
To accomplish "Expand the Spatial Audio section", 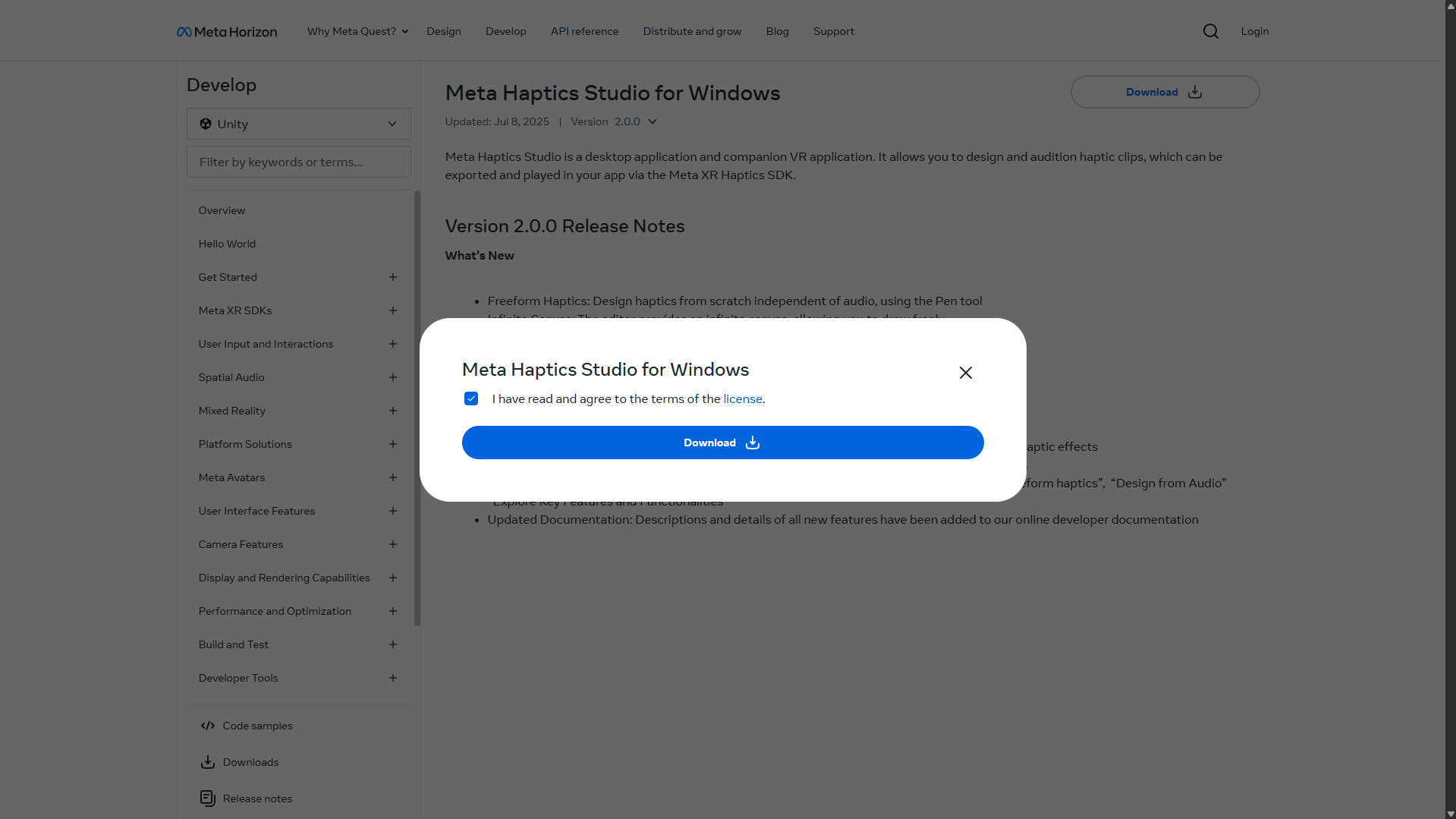I will (x=393, y=377).
